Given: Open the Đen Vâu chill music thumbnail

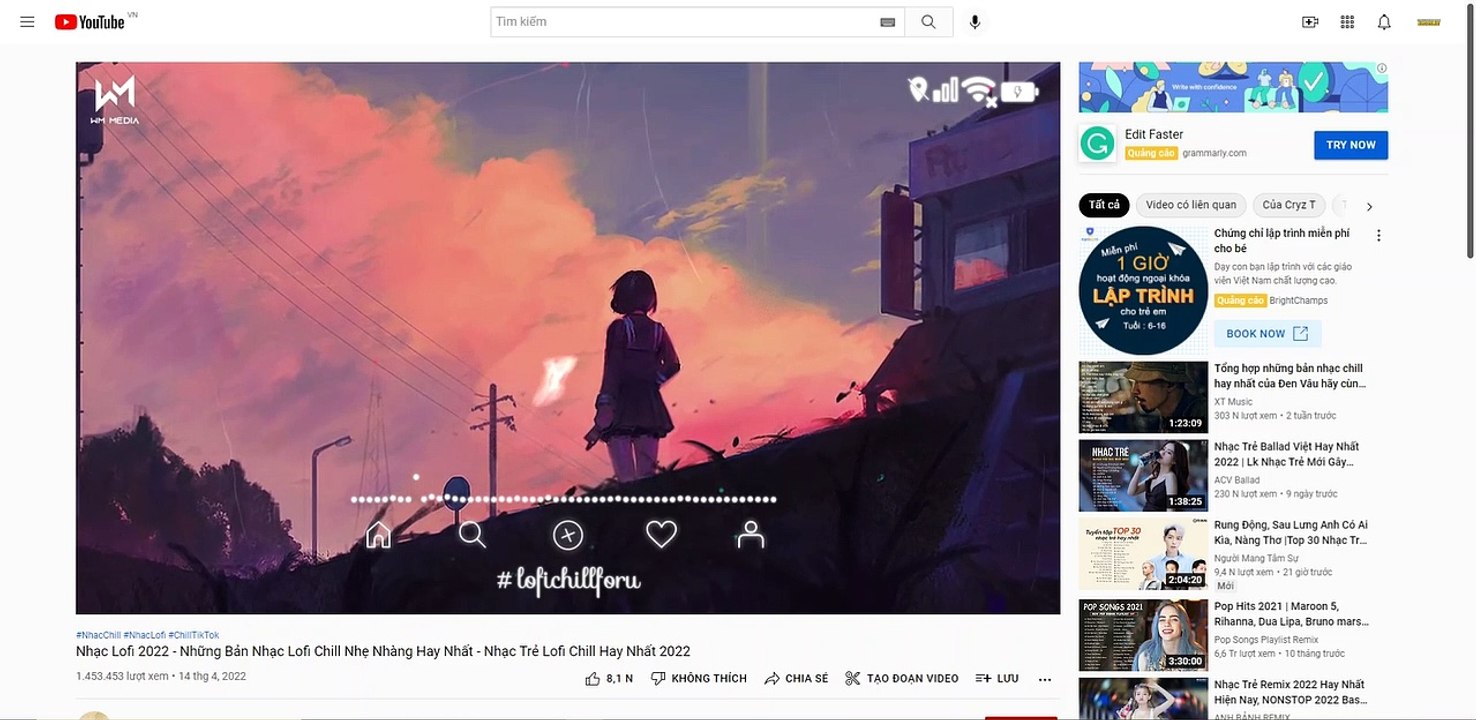Looking at the screenshot, I should [1143, 397].
